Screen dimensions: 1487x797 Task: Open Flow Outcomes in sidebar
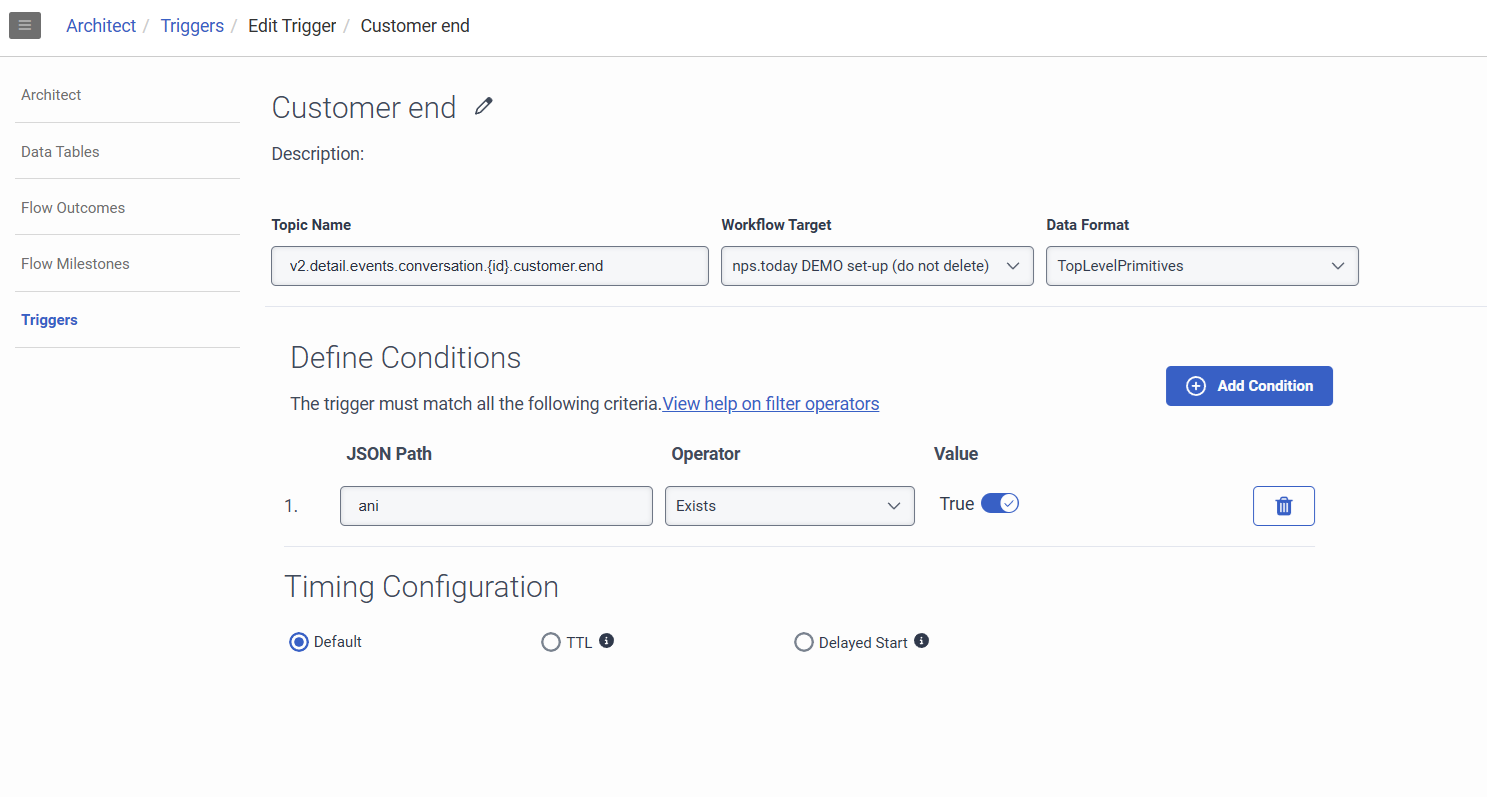73,208
